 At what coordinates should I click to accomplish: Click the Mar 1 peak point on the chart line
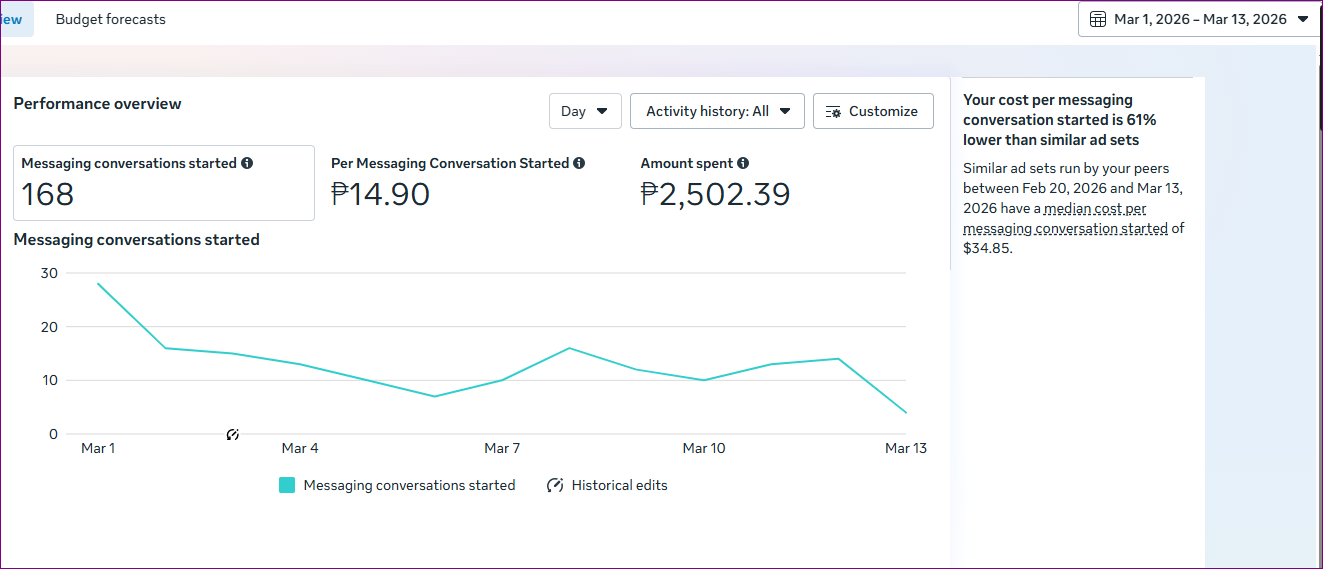(x=98, y=284)
